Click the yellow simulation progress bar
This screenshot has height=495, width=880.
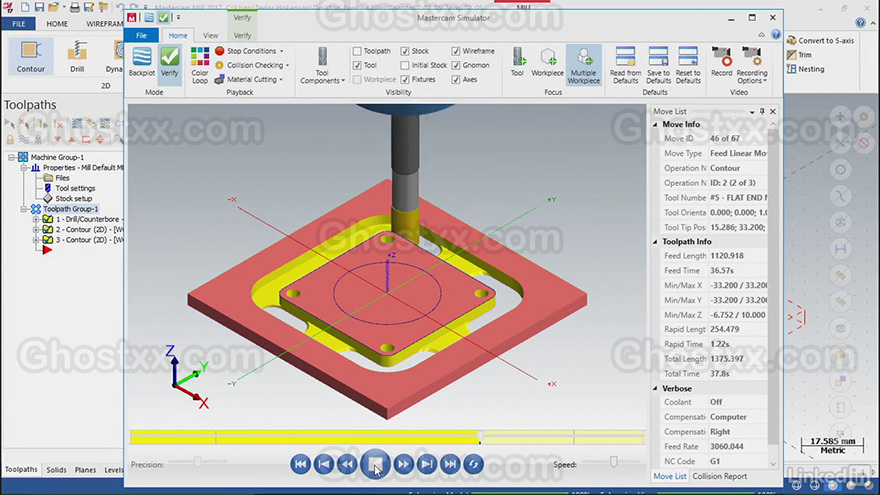[x=387, y=437]
